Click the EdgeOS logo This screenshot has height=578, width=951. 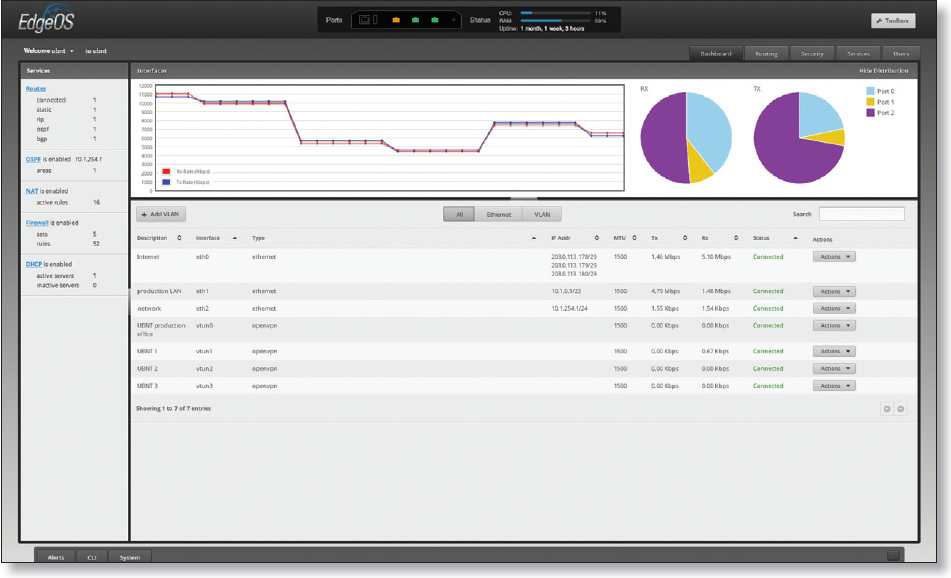pos(46,19)
